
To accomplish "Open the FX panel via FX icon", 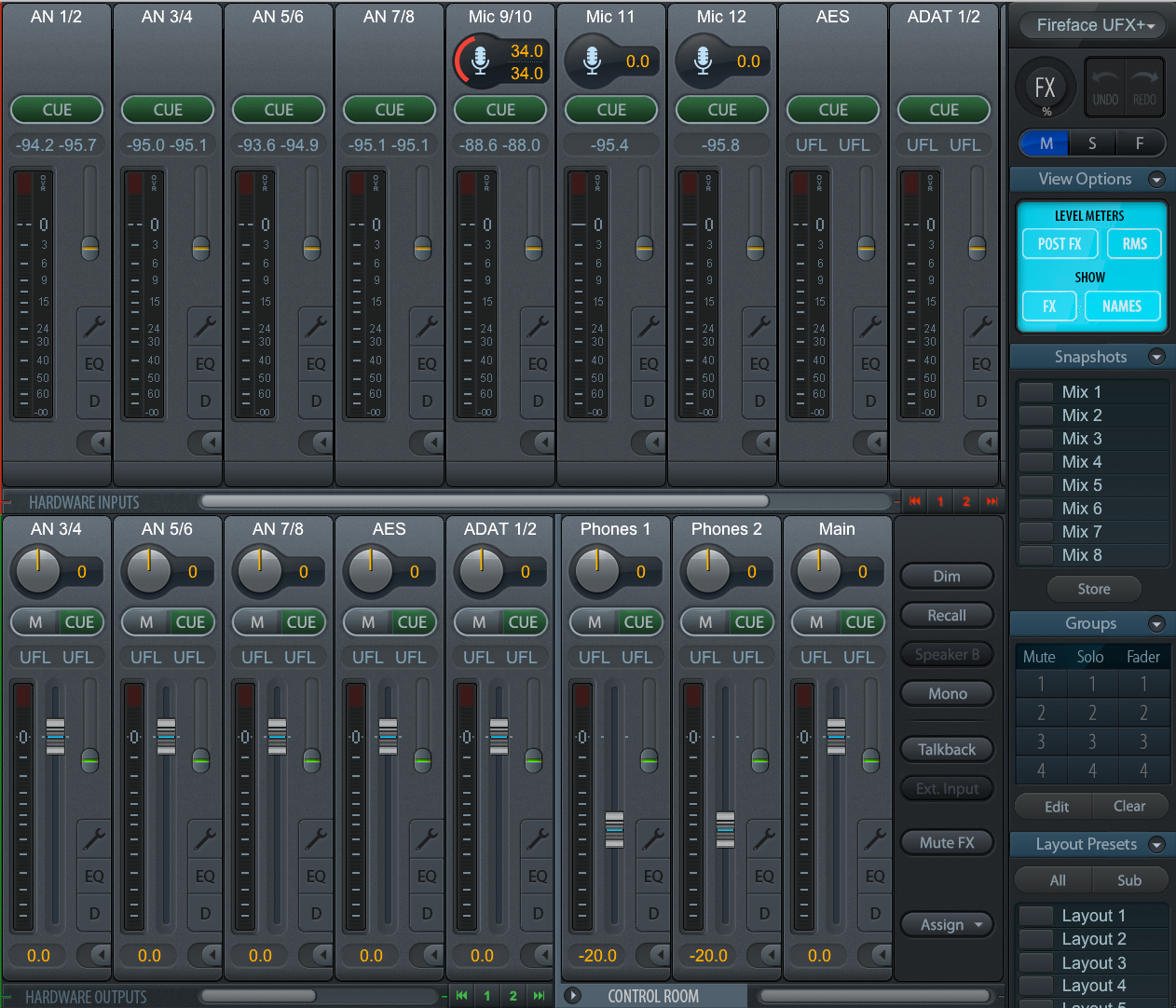I will [1045, 87].
